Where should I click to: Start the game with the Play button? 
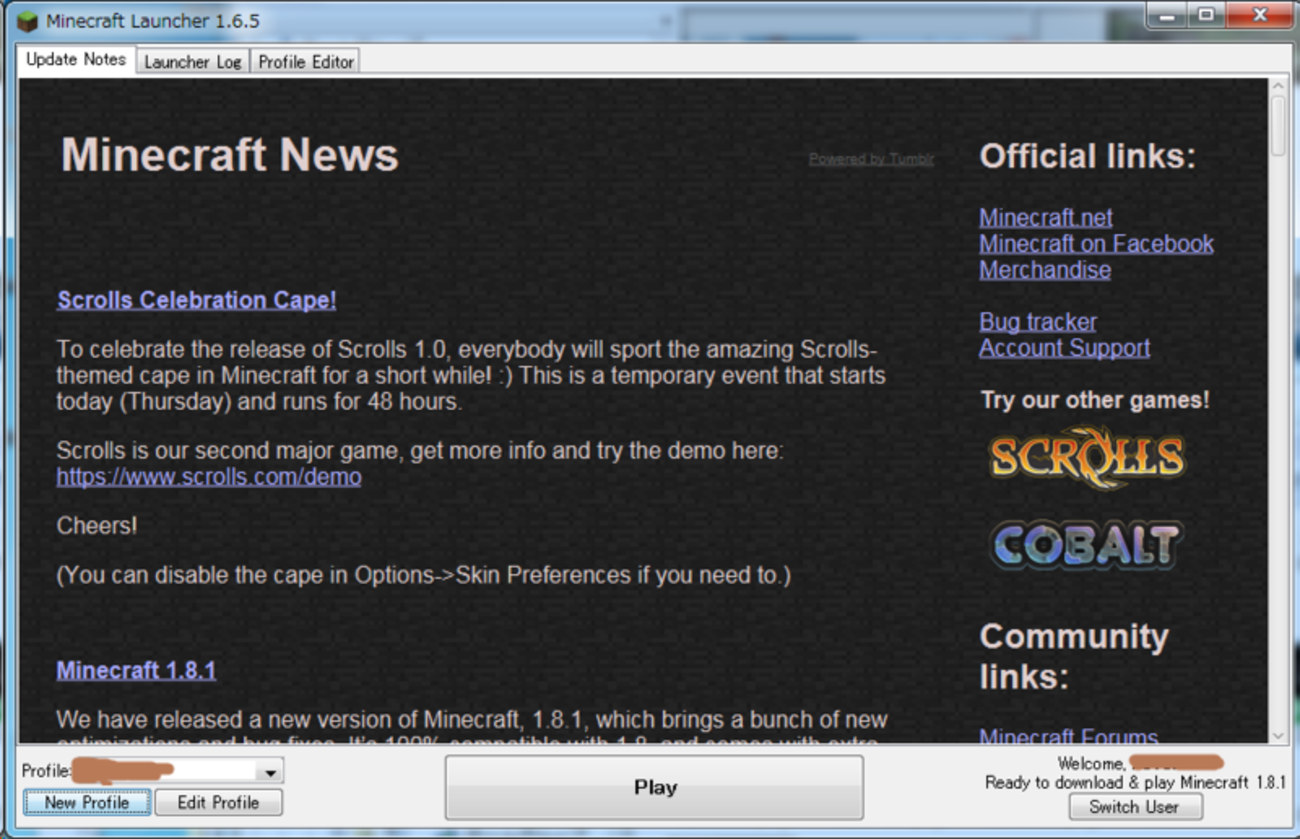654,787
